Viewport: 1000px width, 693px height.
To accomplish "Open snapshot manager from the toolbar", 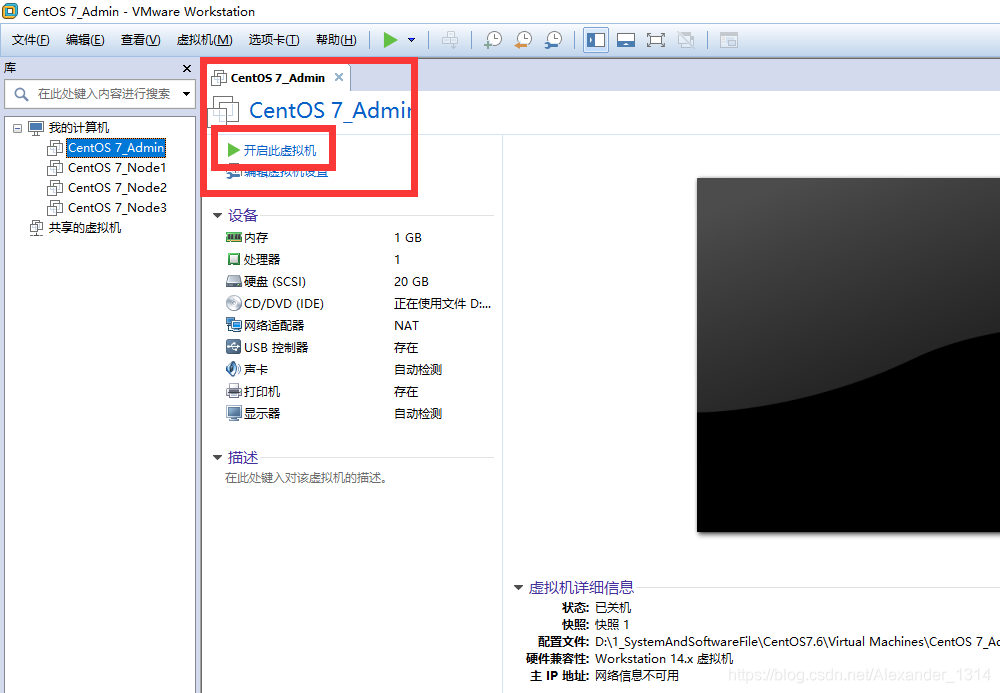I will coord(554,40).
